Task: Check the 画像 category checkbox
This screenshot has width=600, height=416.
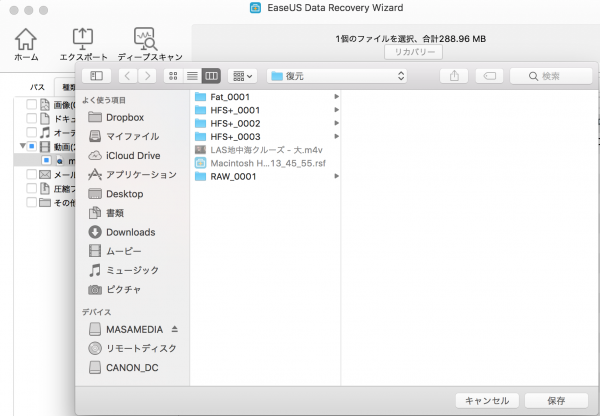Action: [x=31, y=104]
